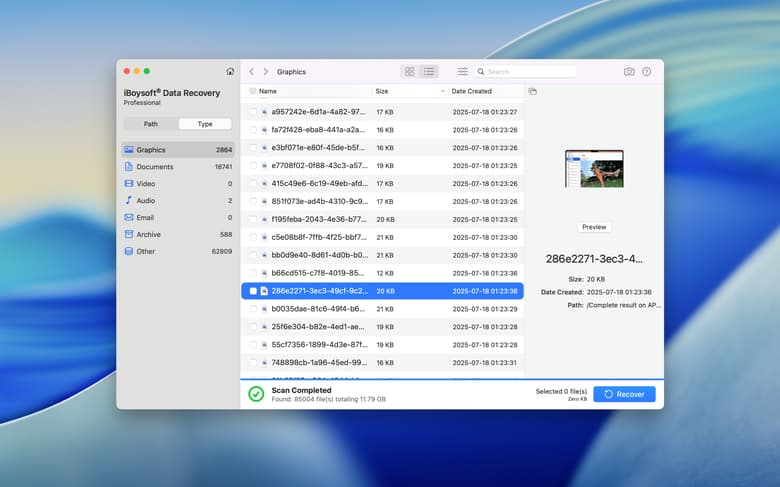The width and height of the screenshot is (780, 487).
Task: Select Other category in sidebar
Action: tap(178, 251)
